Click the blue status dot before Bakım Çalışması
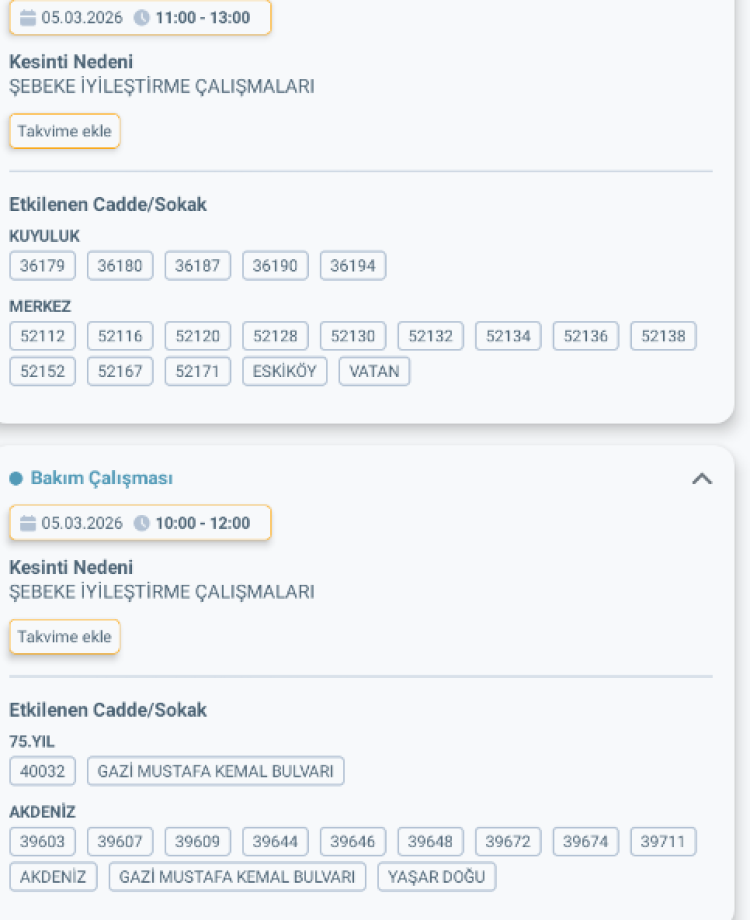Image resolution: width=750 pixels, height=920 pixels. 14,477
